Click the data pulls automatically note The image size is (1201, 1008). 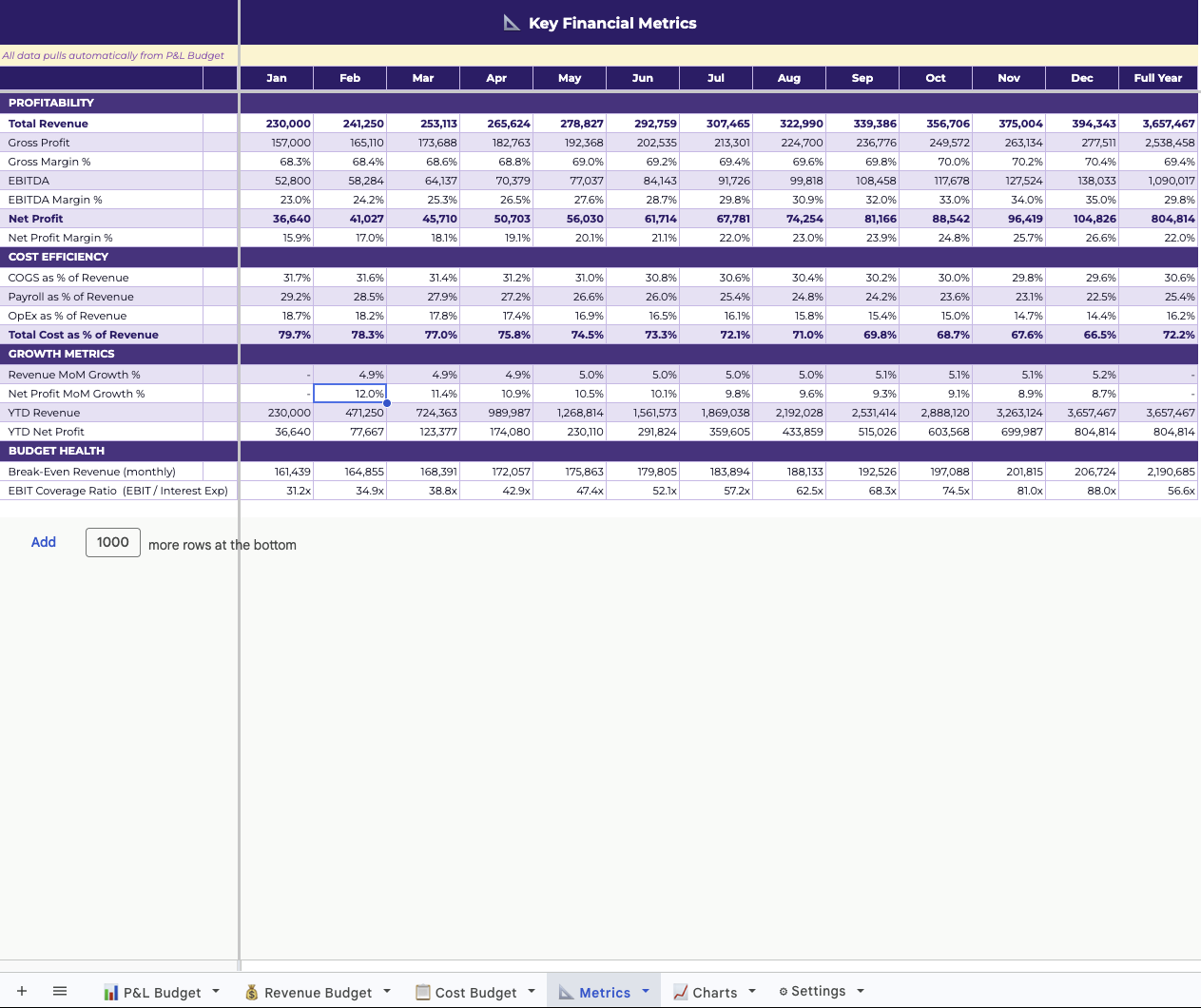[x=113, y=55]
